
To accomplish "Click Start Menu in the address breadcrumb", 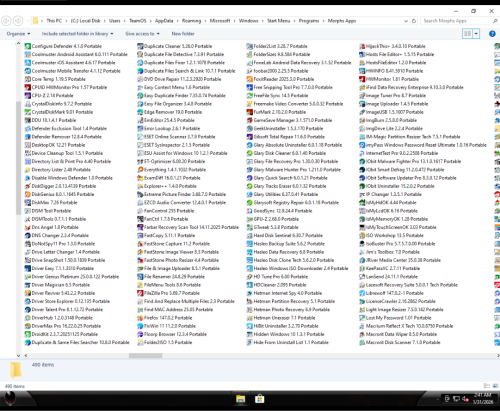I will (278, 21).
